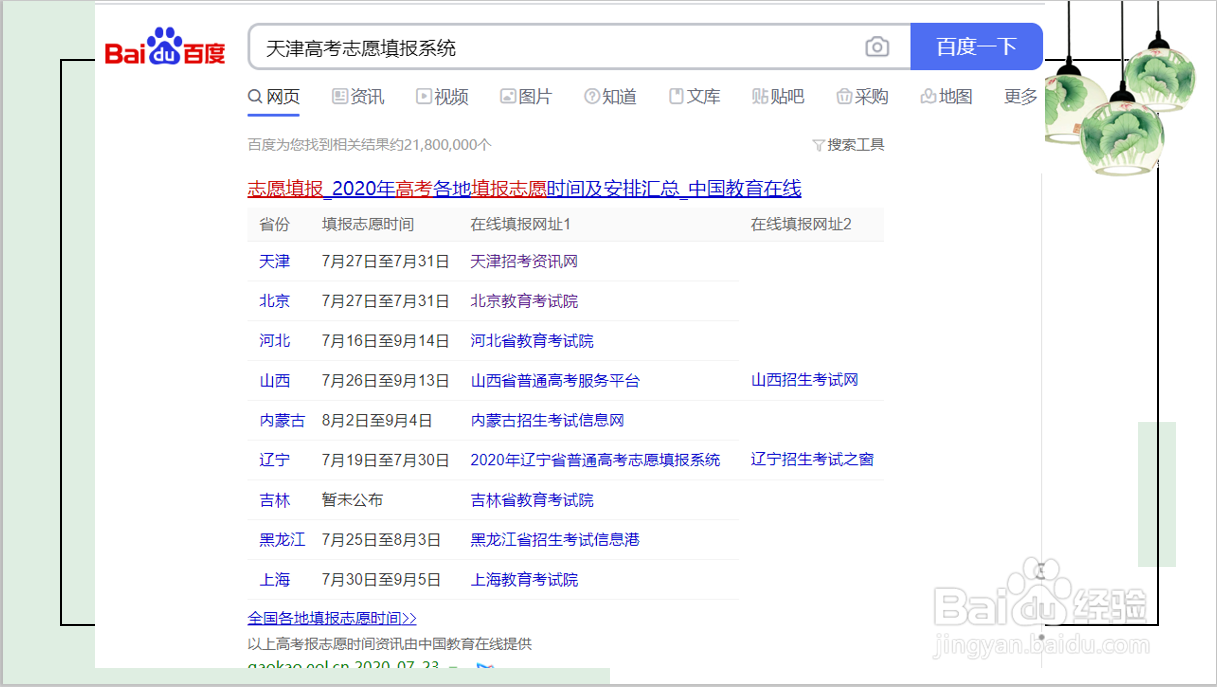This screenshot has width=1217, height=687.
Task: Open 山西省普通高考服务平台 link
Action: (x=555, y=380)
